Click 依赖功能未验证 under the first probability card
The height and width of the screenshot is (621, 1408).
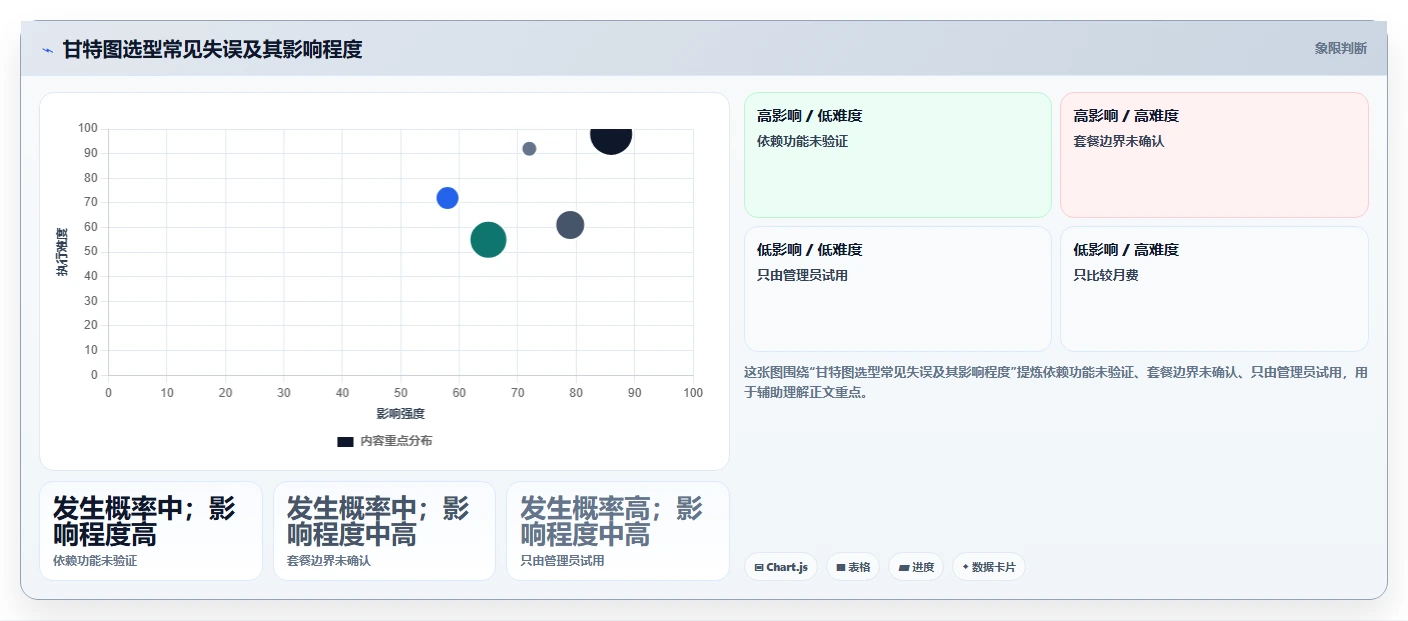coord(95,561)
